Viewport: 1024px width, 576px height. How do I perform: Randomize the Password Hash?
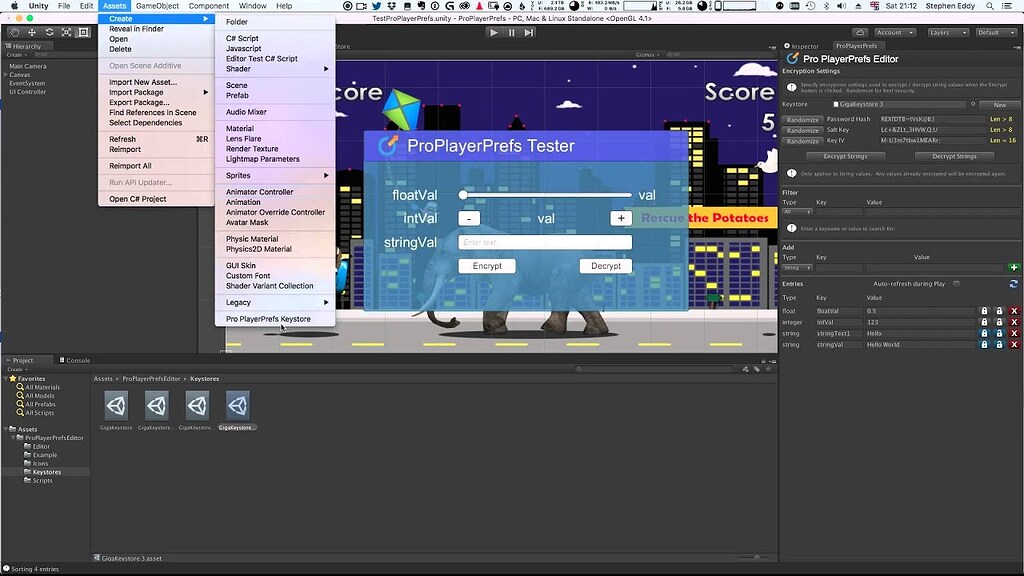[x=801, y=118]
